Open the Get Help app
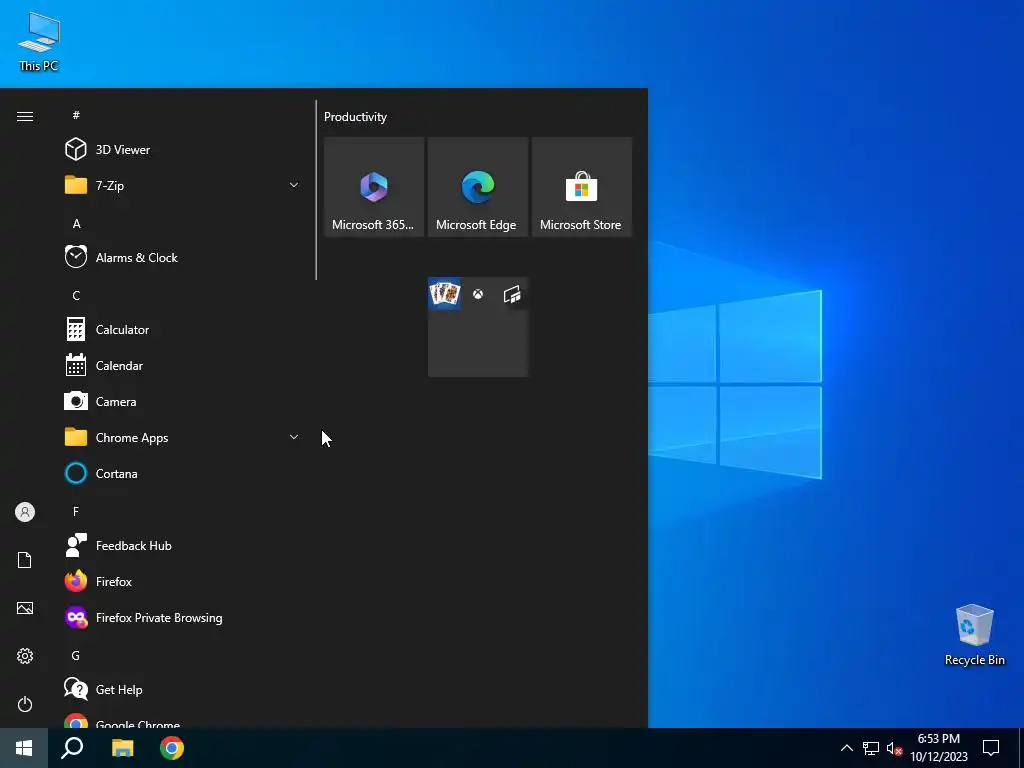1024x768 pixels. [182, 690]
